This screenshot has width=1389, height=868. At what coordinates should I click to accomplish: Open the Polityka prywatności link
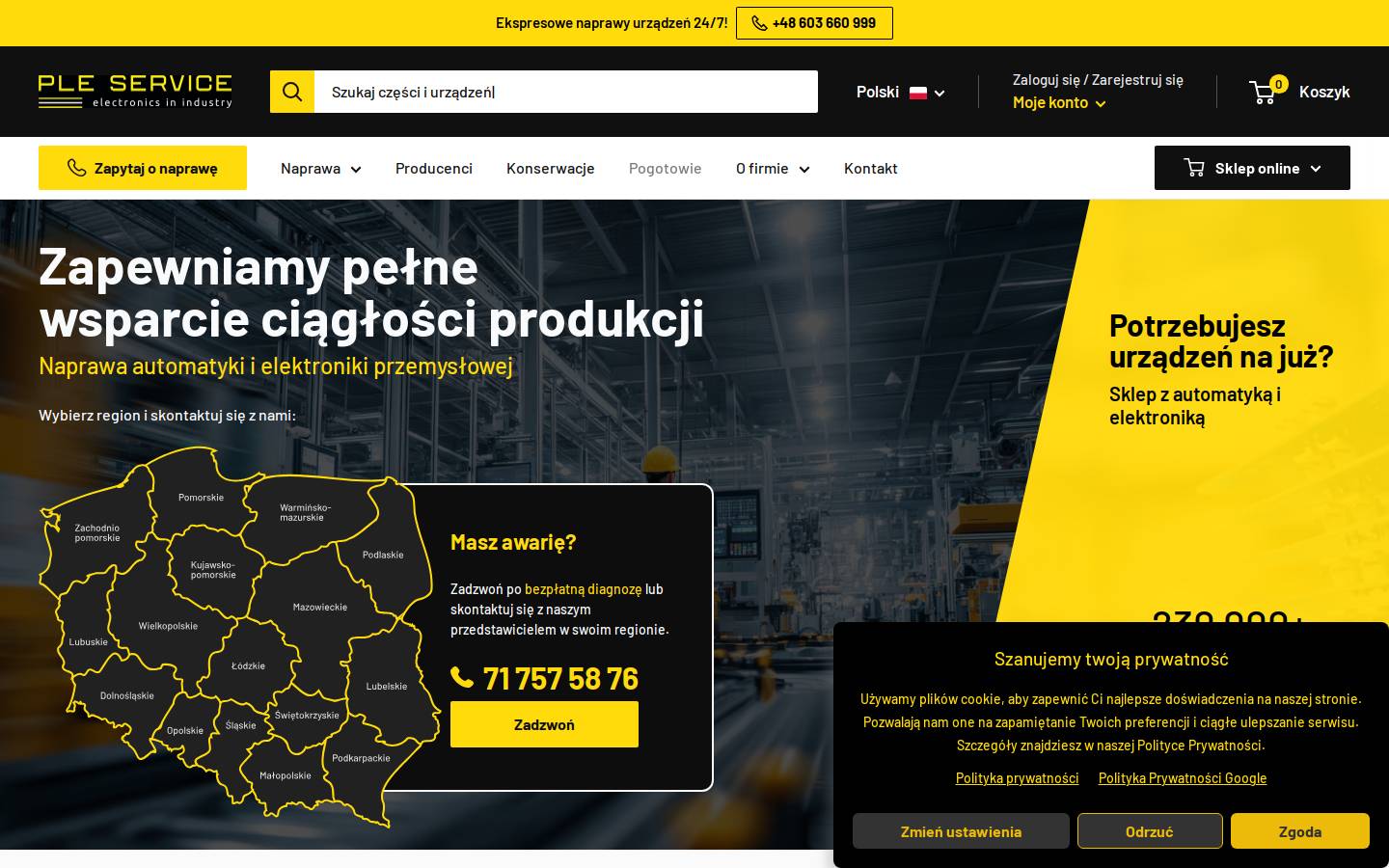(1017, 778)
